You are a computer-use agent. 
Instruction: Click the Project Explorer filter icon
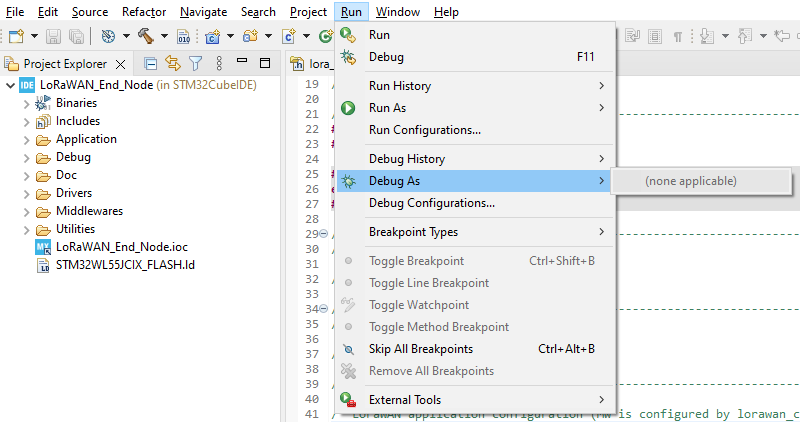tap(196, 63)
